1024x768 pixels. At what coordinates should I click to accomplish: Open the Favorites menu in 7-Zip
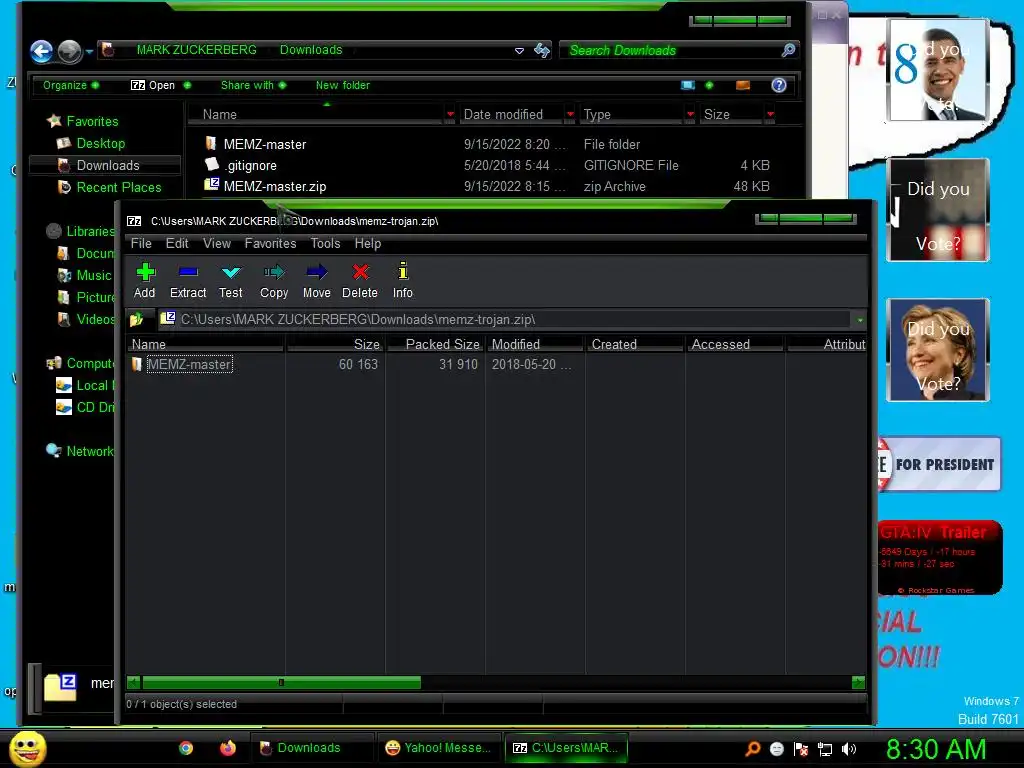click(270, 244)
